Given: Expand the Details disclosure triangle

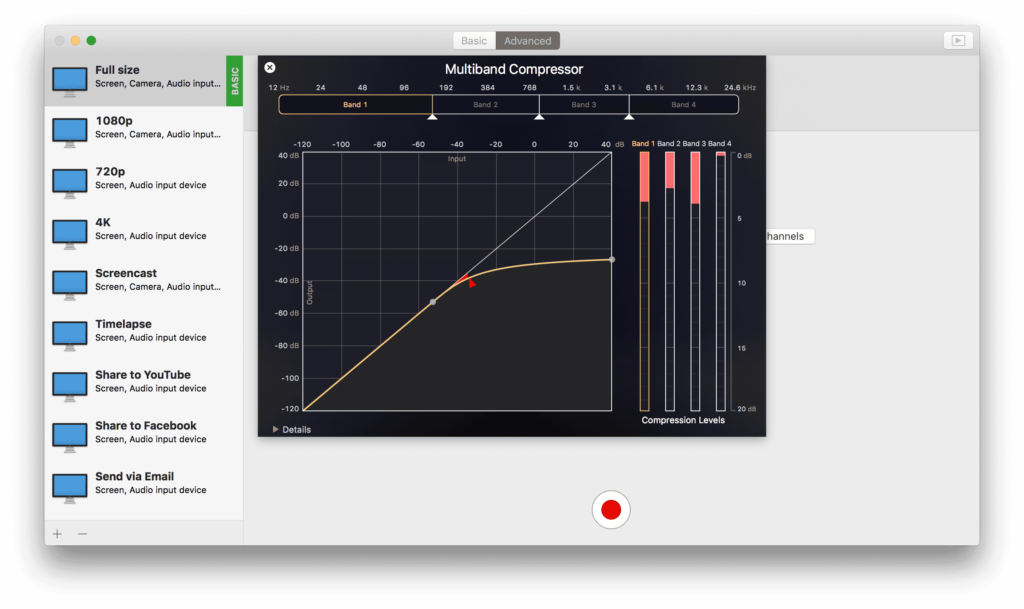Looking at the screenshot, I should (x=277, y=428).
